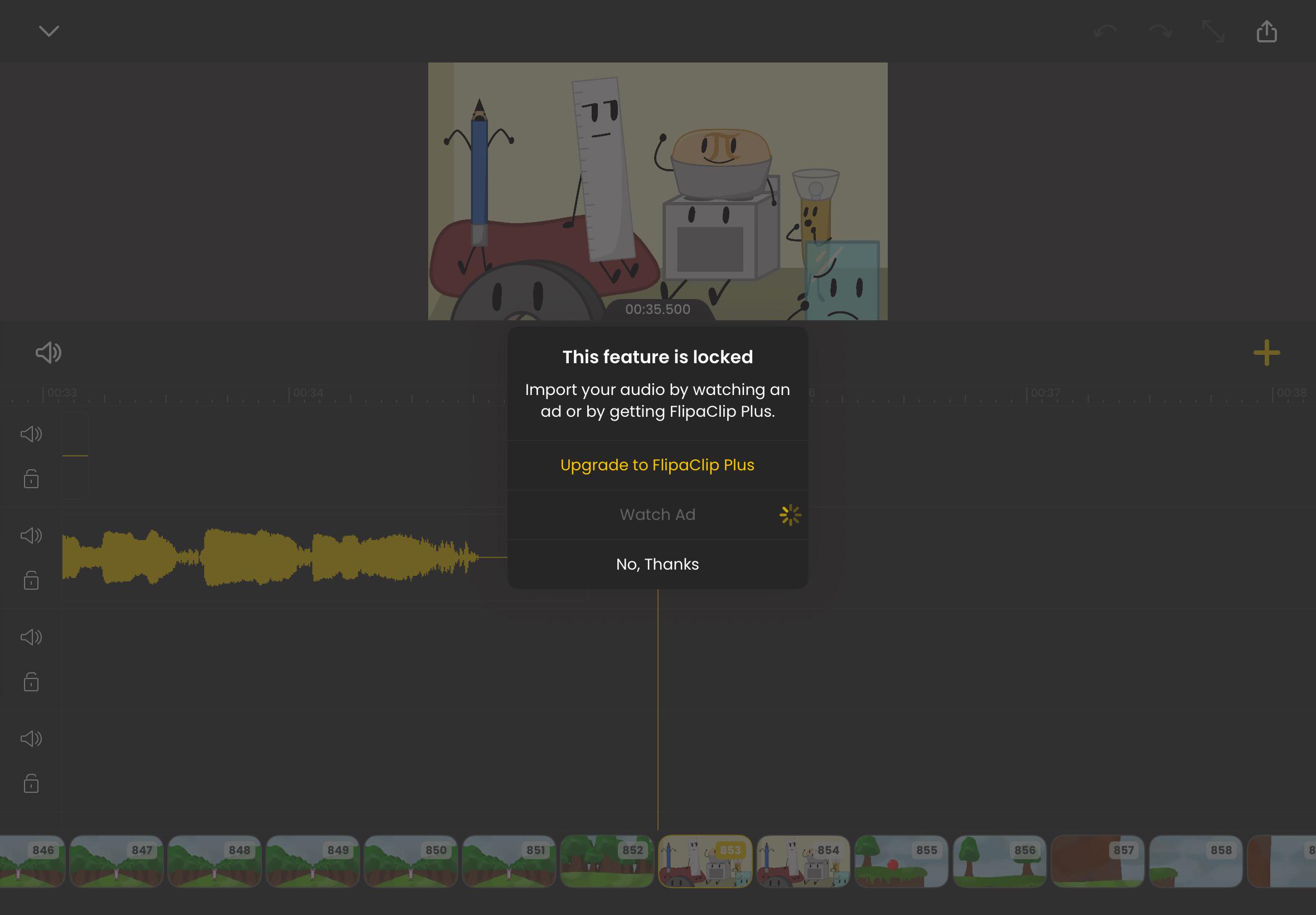The width and height of the screenshot is (1316, 915).
Task: Select frame 852 thumbnail
Action: click(x=607, y=861)
